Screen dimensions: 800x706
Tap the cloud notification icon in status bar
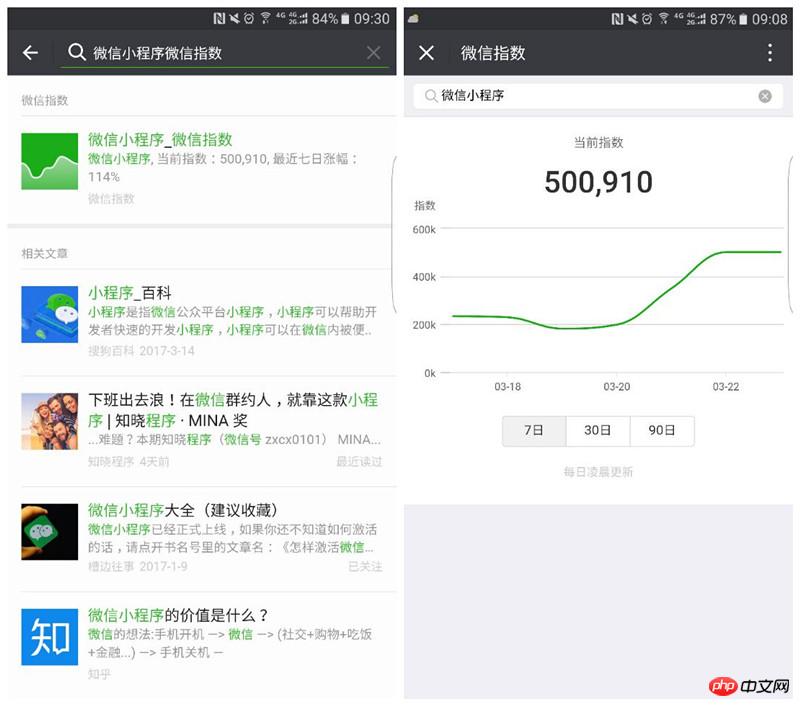pyautogui.click(x=413, y=19)
